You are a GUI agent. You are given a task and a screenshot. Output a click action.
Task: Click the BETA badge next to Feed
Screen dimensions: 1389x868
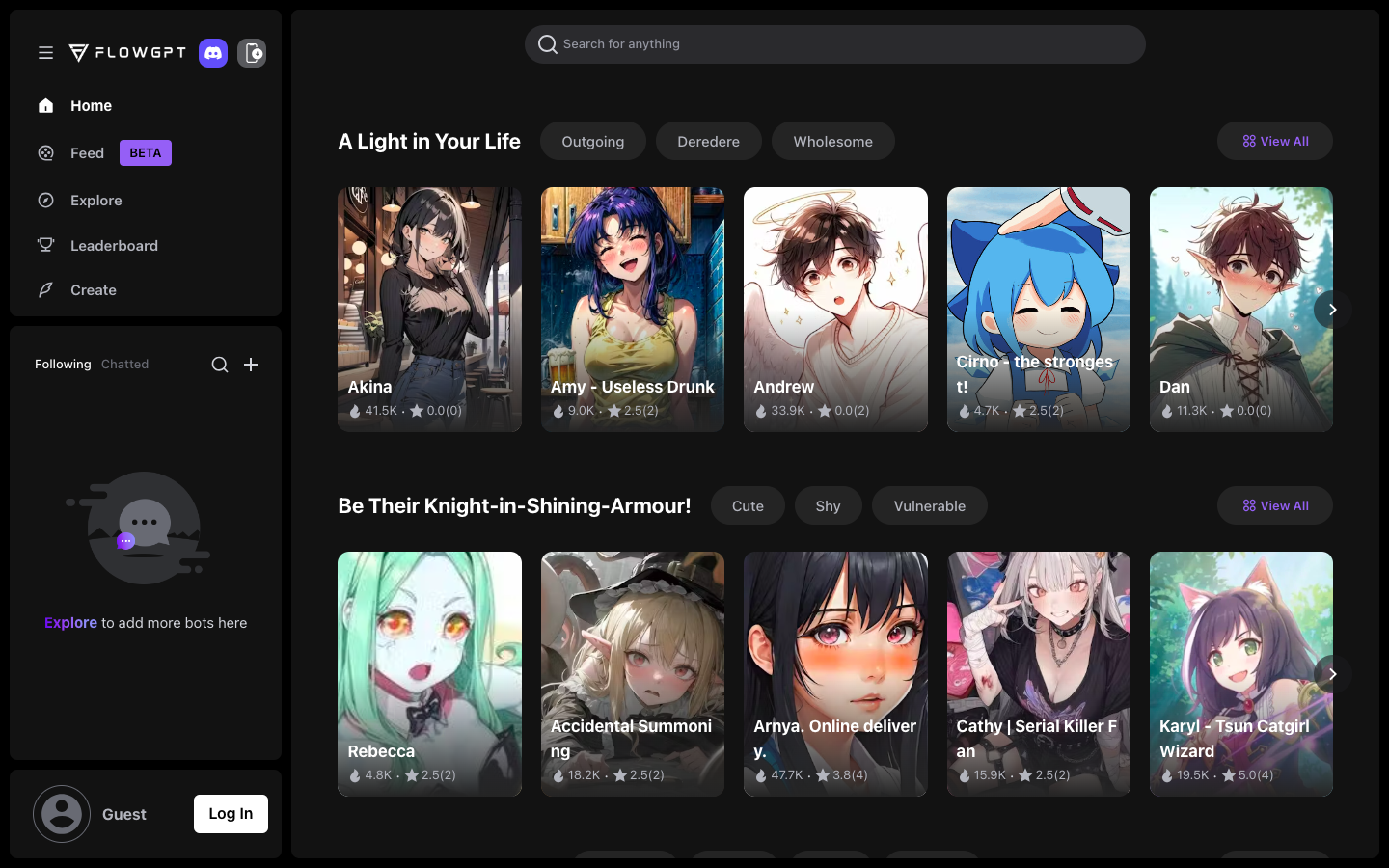[146, 153]
